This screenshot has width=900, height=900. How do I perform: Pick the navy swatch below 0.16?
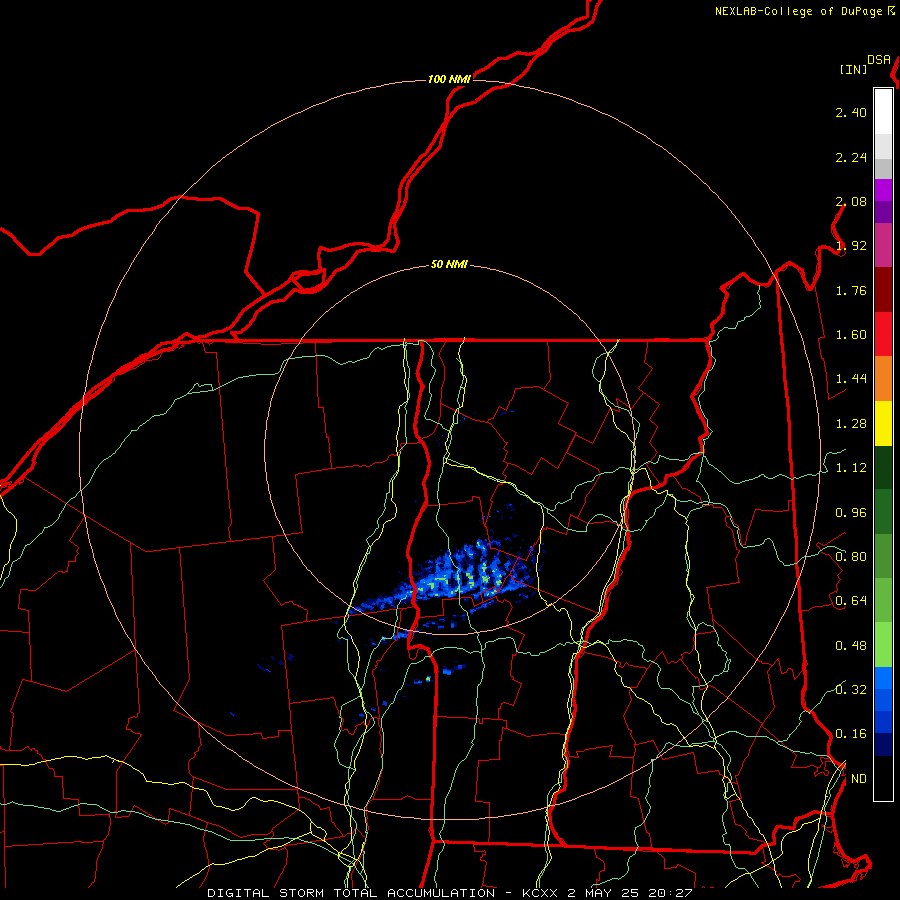point(883,745)
